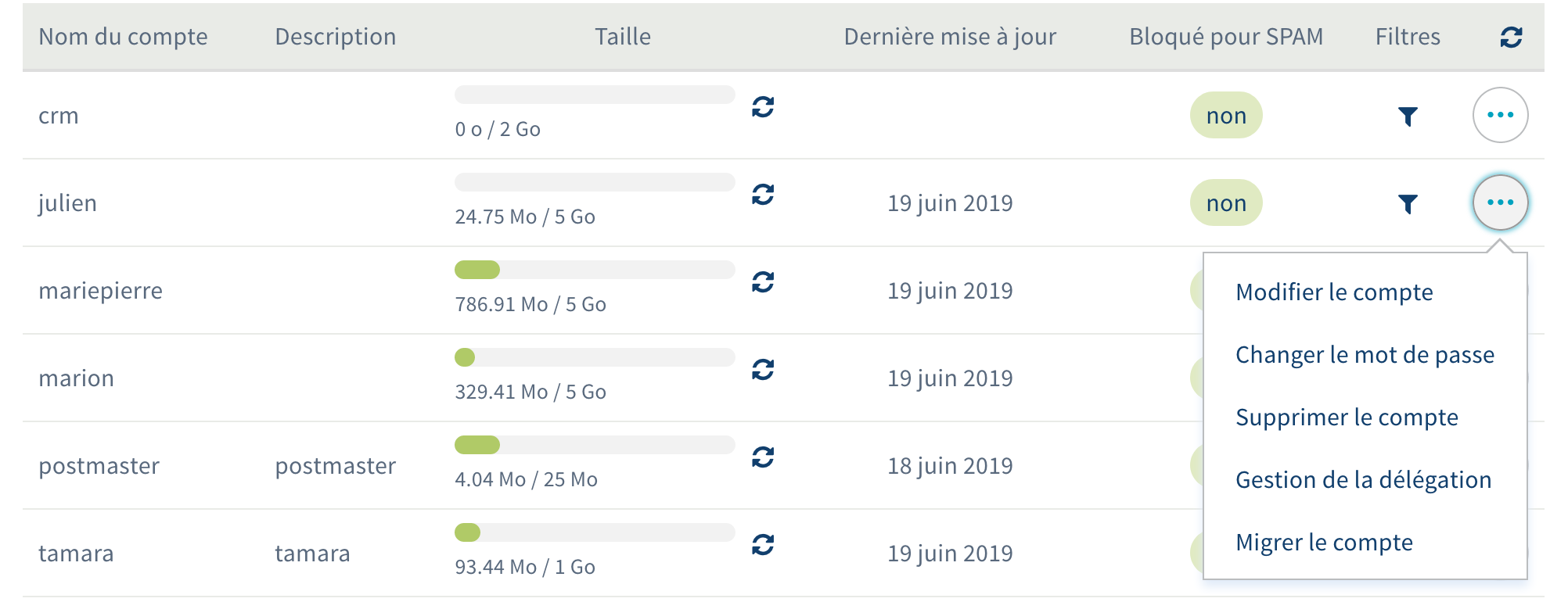The image size is (1568, 602).
Task: Open filters for the julien account
Action: 1408,204
